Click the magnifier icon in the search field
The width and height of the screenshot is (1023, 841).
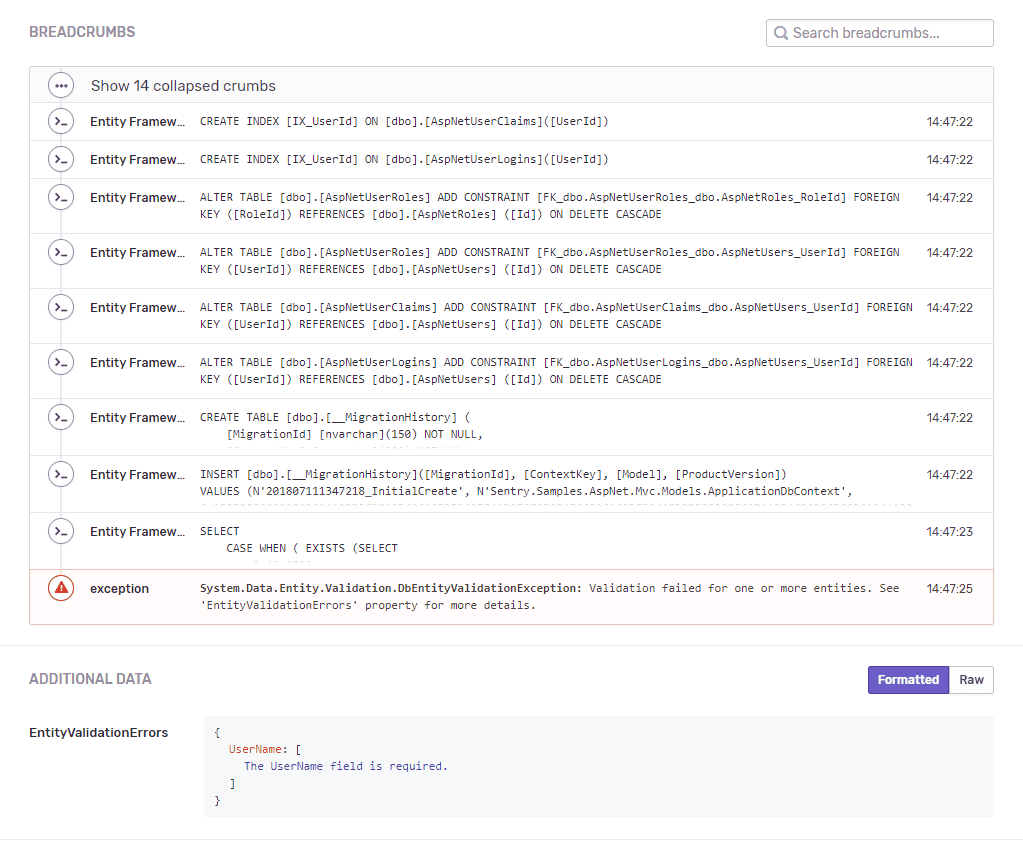tap(781, 33)
